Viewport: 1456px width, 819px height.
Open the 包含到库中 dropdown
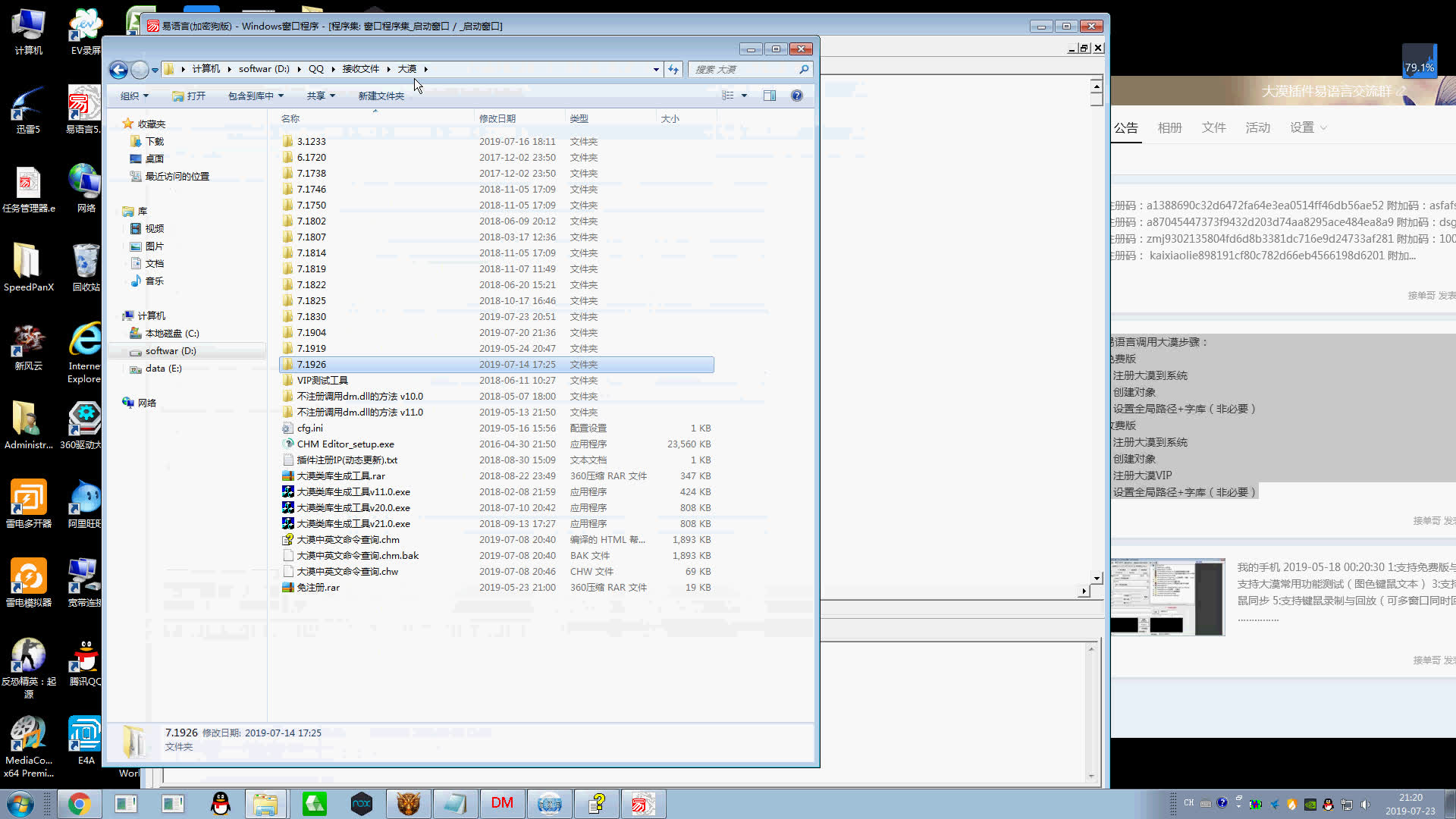point(256,96)
